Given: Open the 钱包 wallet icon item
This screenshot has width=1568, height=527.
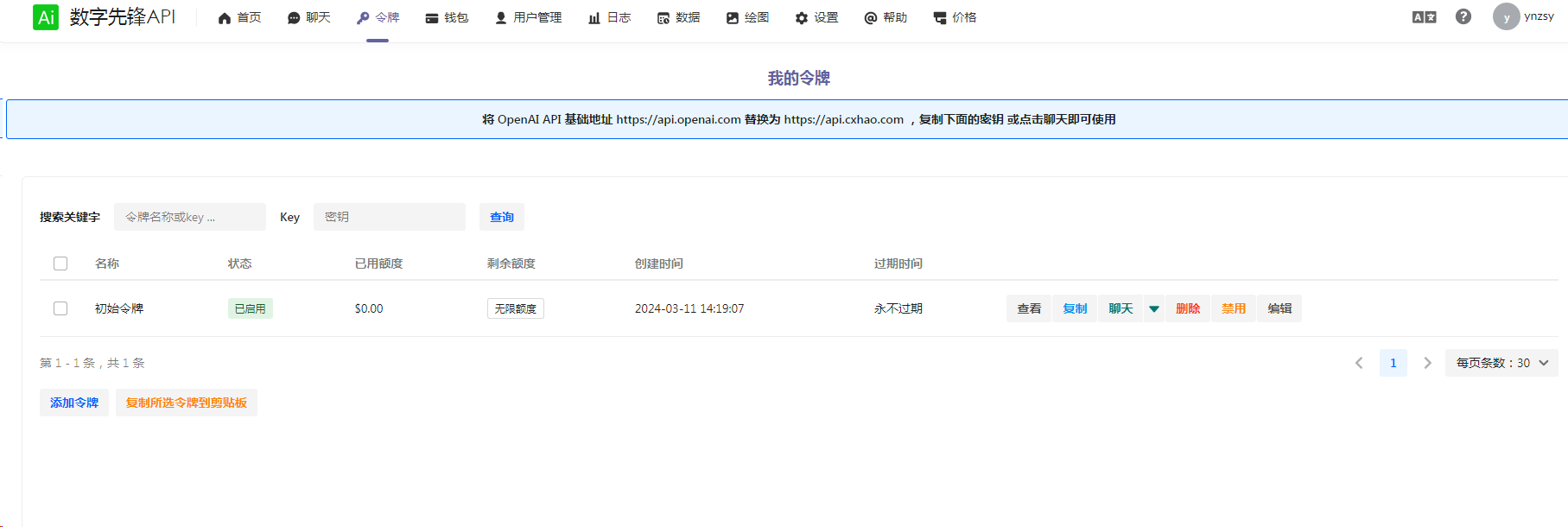Looking at the screenshot, I should pyautogui.click(x=447, y=17).
